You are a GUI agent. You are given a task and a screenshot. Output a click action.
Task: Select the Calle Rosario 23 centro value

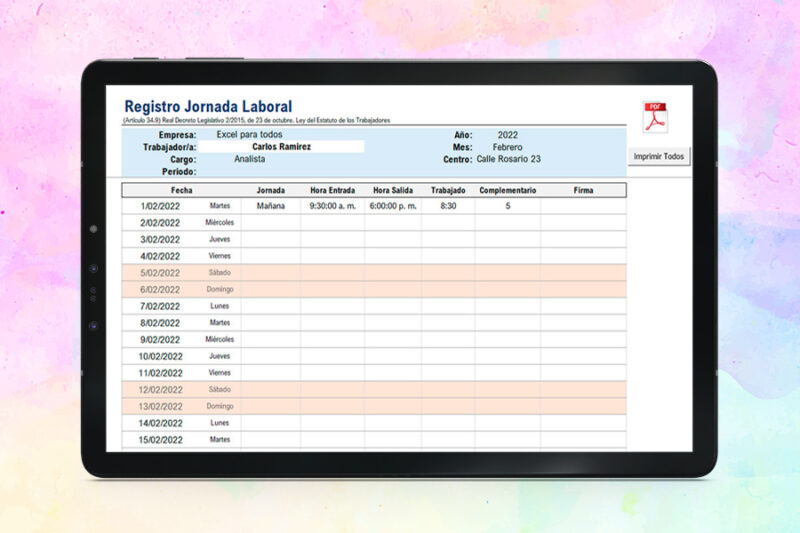[x=508, y=159]
